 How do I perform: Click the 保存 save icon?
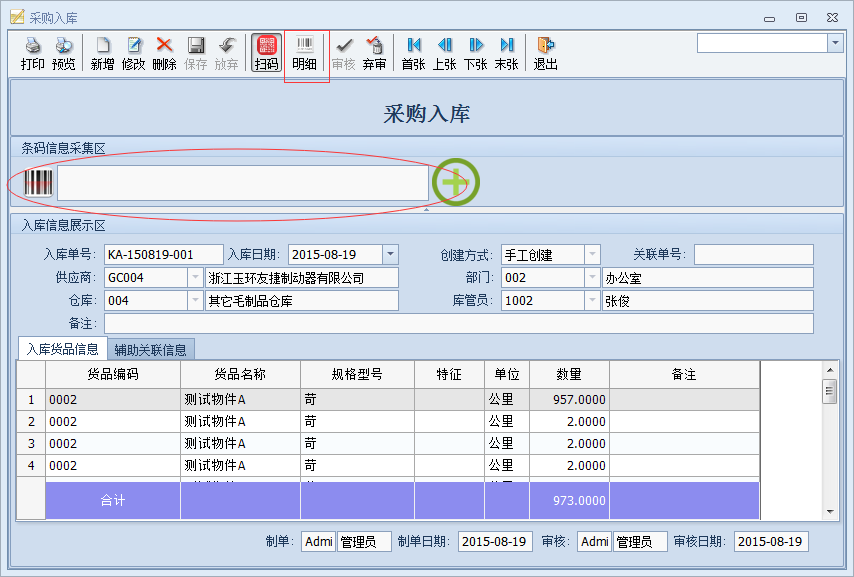pos(196,53)
